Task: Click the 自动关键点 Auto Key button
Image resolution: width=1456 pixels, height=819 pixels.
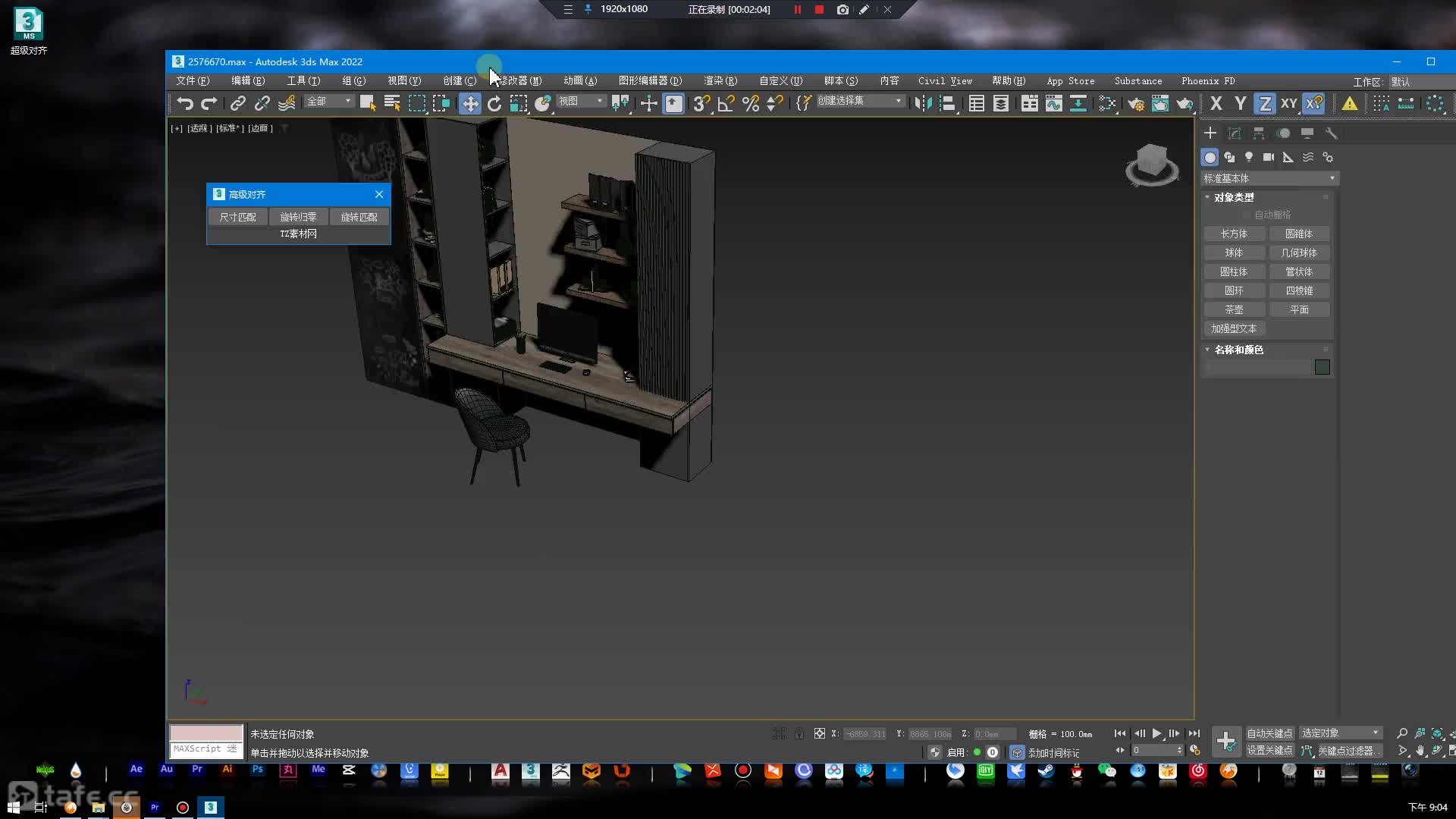Action: [1269, 733]
